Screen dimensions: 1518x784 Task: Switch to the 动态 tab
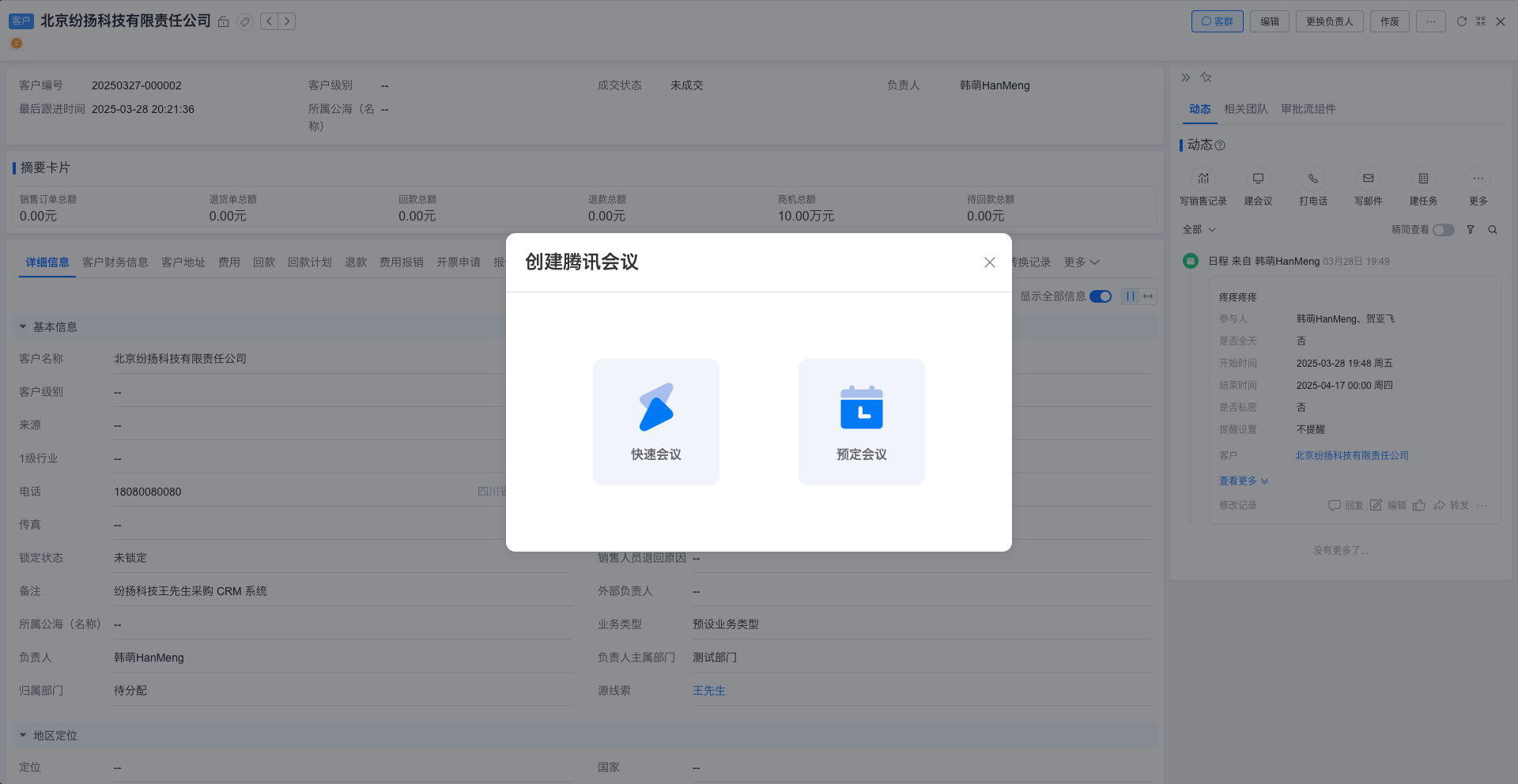(x=1200, y=109)
